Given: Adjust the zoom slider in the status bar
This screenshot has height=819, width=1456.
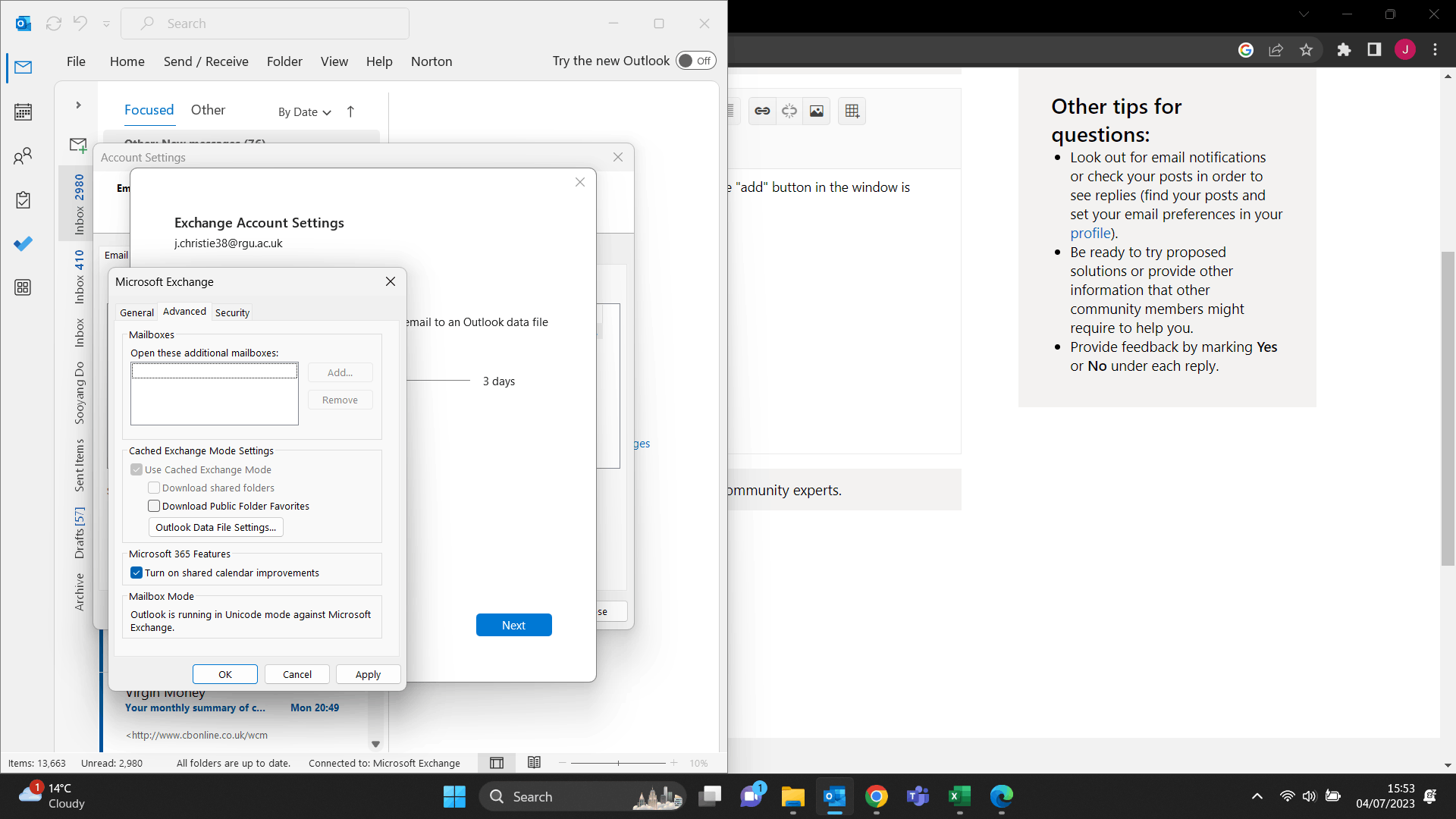Looking at the screenshot, I should (619, 763).
